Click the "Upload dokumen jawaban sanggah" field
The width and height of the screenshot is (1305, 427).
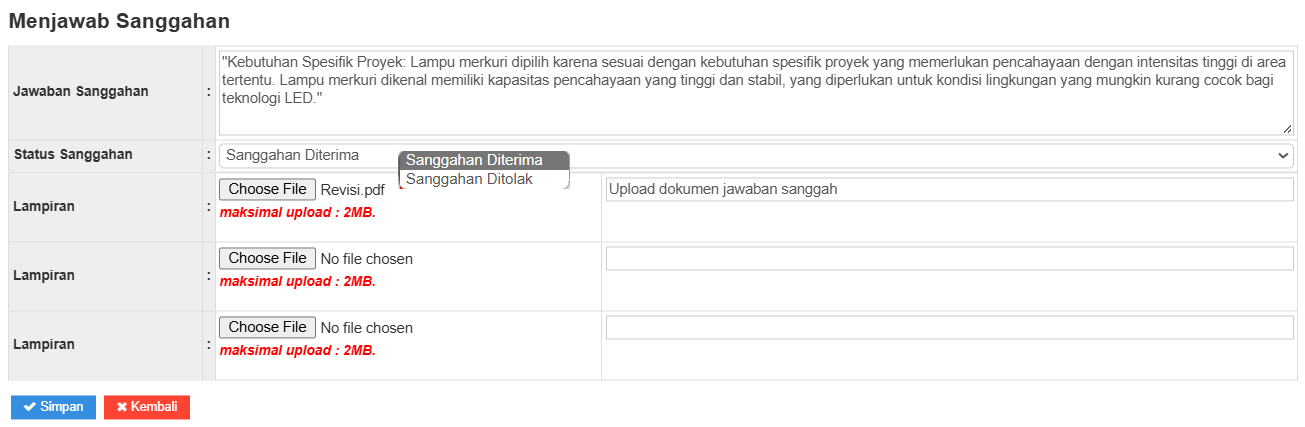[x=949, y=189]
